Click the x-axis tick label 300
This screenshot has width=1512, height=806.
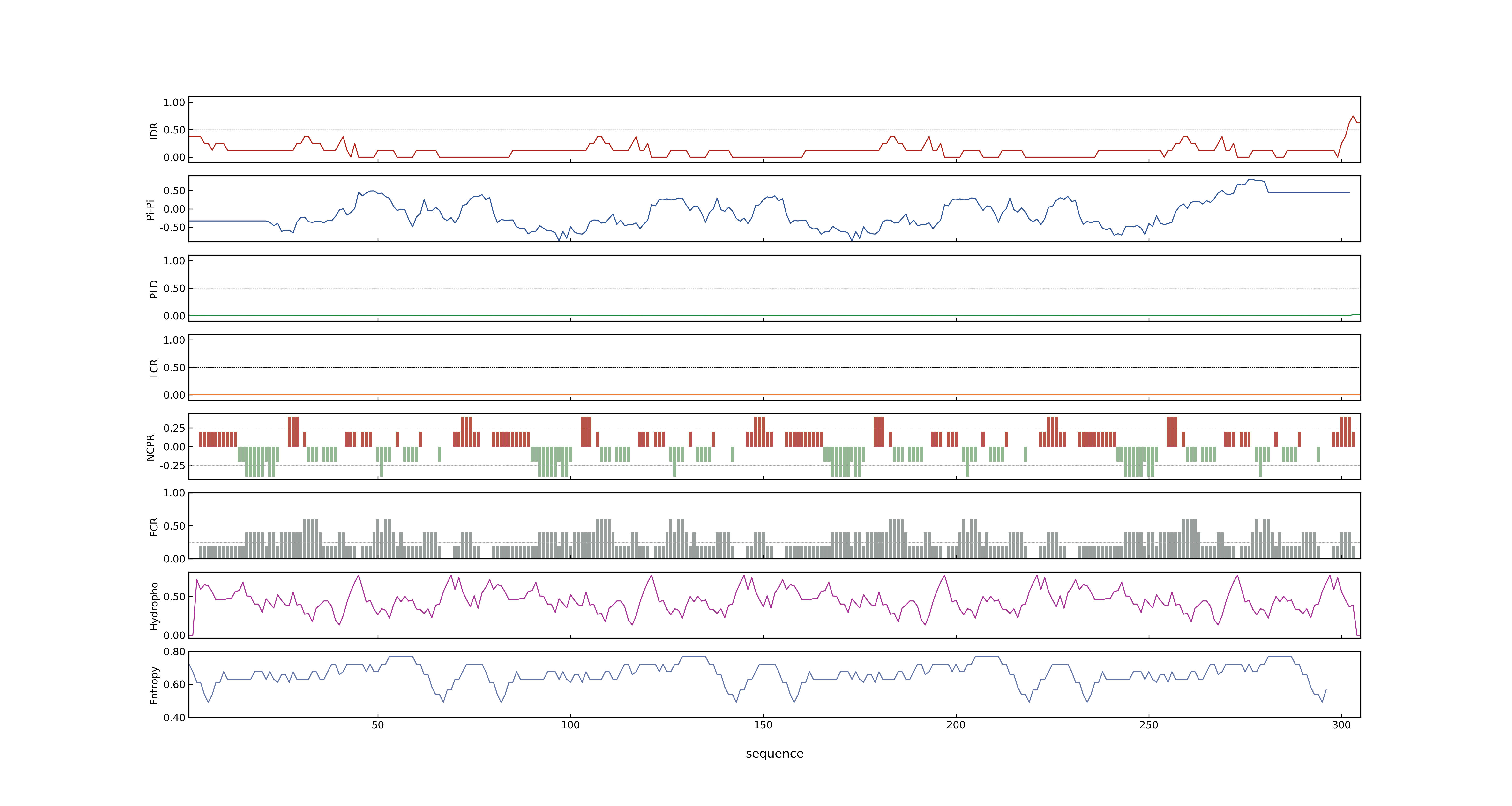coord(1341,725)
